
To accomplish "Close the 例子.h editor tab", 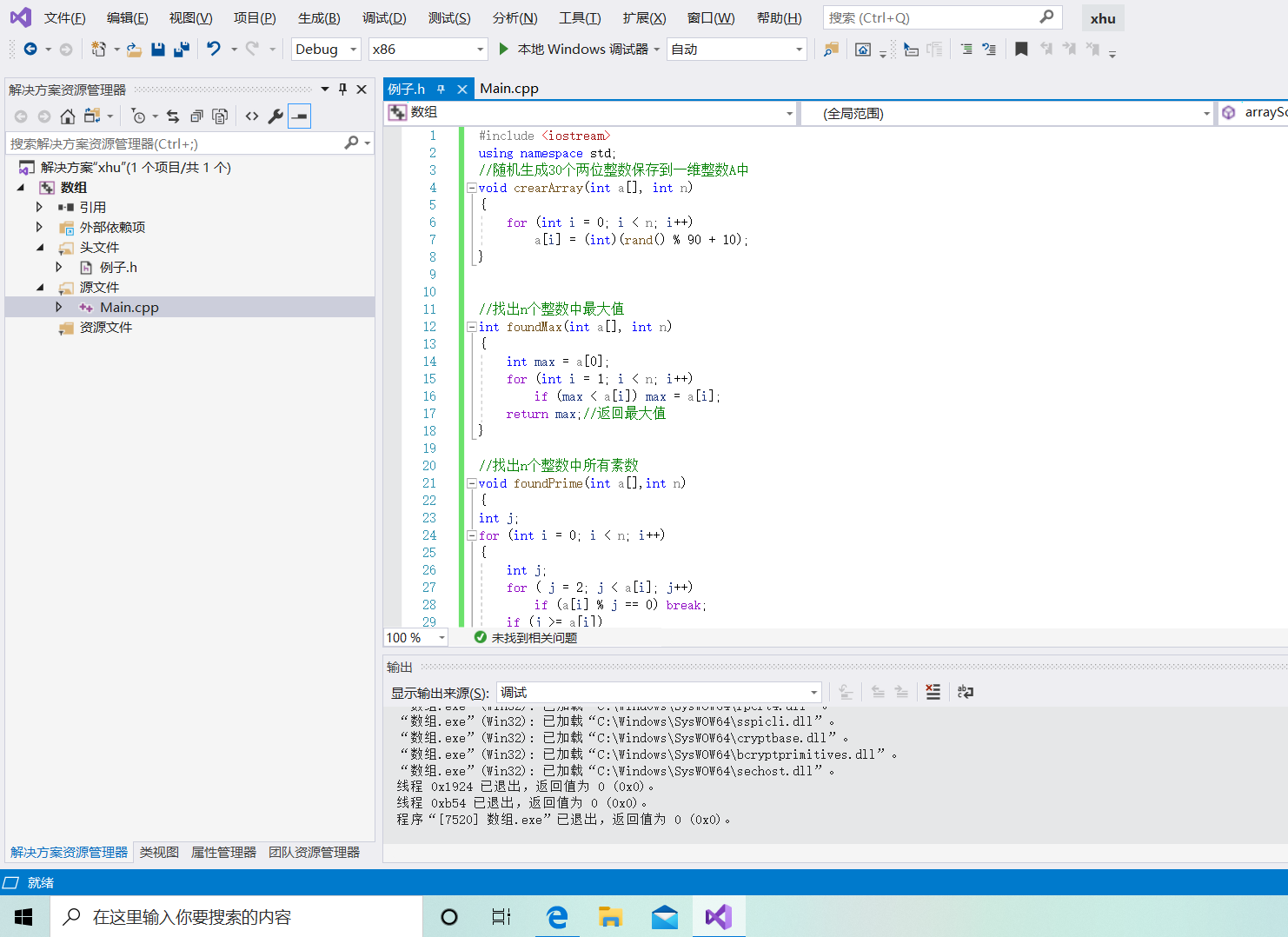I will pos(462,89).
